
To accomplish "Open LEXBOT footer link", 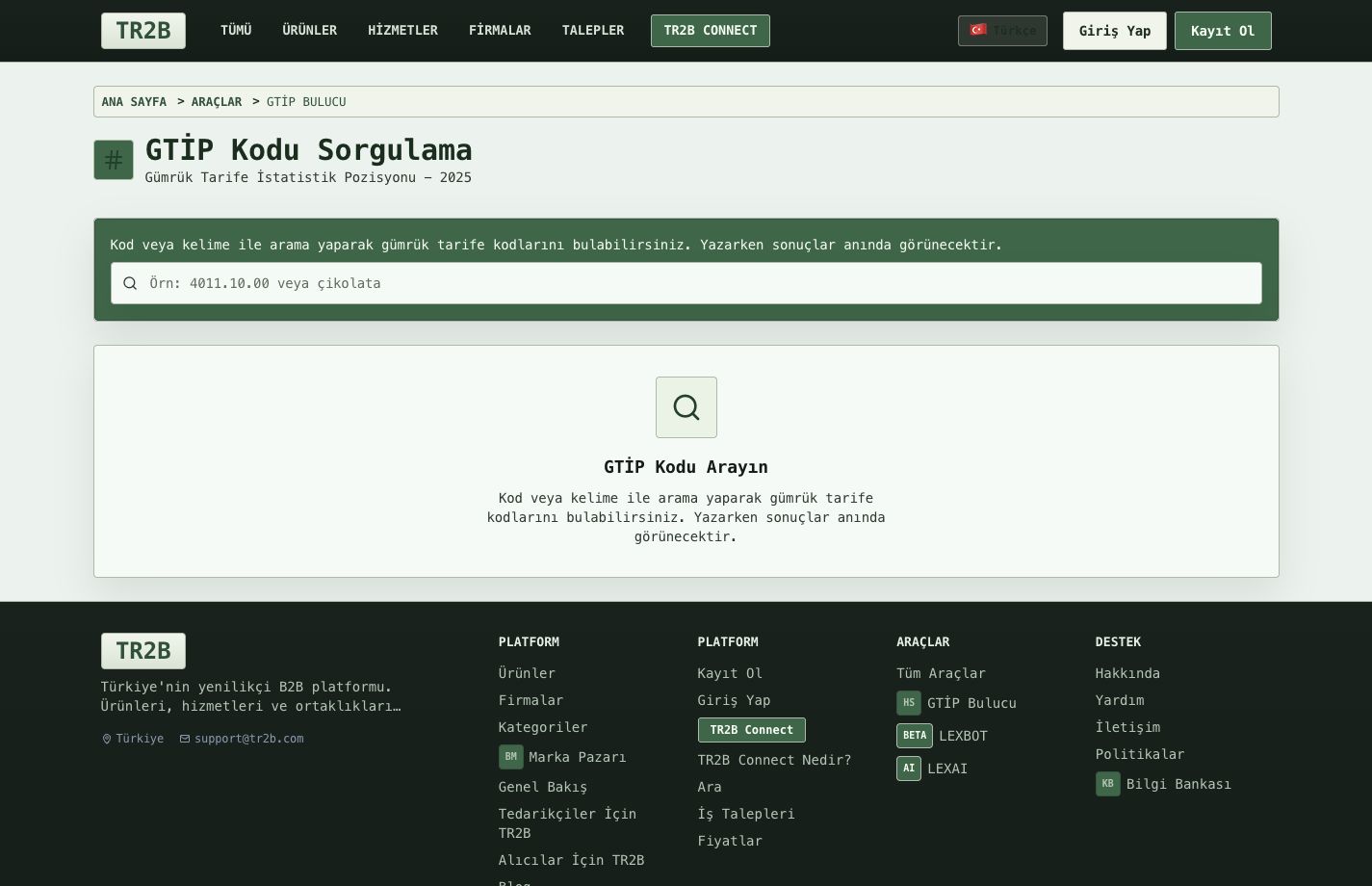I will pos(963,736).
